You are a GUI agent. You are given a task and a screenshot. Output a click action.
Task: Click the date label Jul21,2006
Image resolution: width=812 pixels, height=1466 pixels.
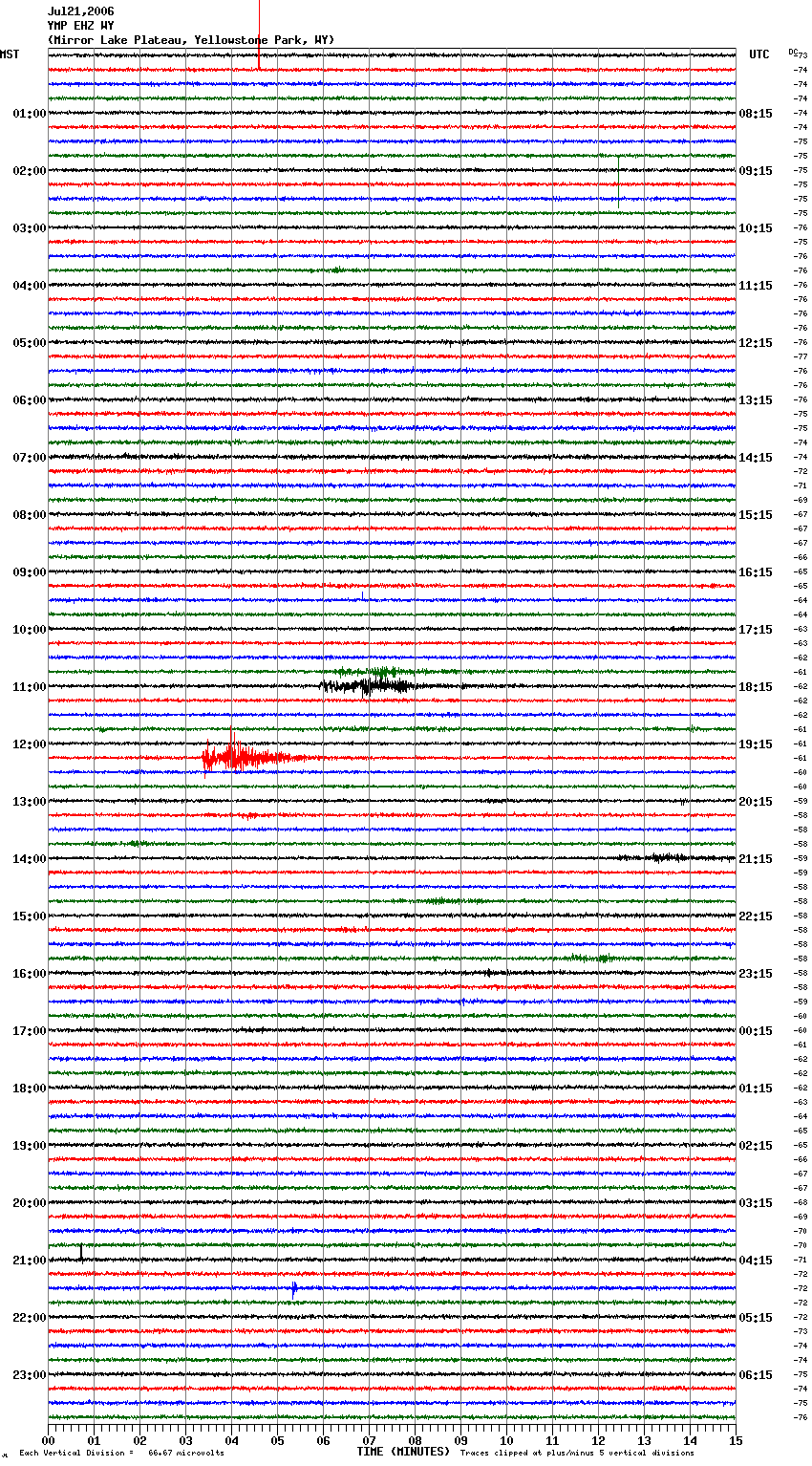pos(81,11)
